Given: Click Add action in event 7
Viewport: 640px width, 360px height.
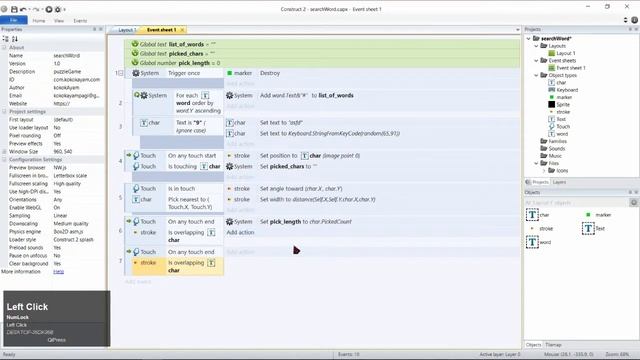Looking at the screenshot, I should (x=240, y=252).
